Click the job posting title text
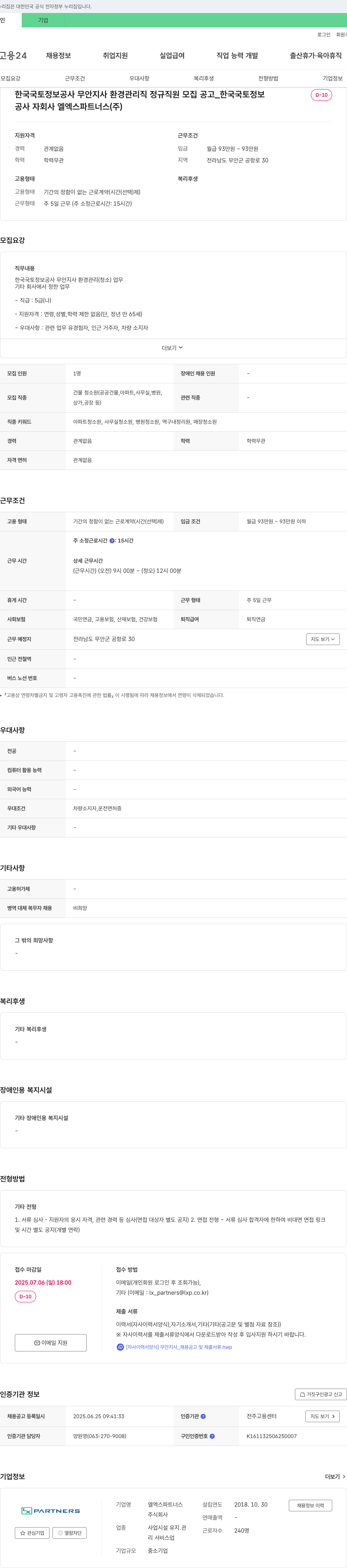 tap(140, 100)
